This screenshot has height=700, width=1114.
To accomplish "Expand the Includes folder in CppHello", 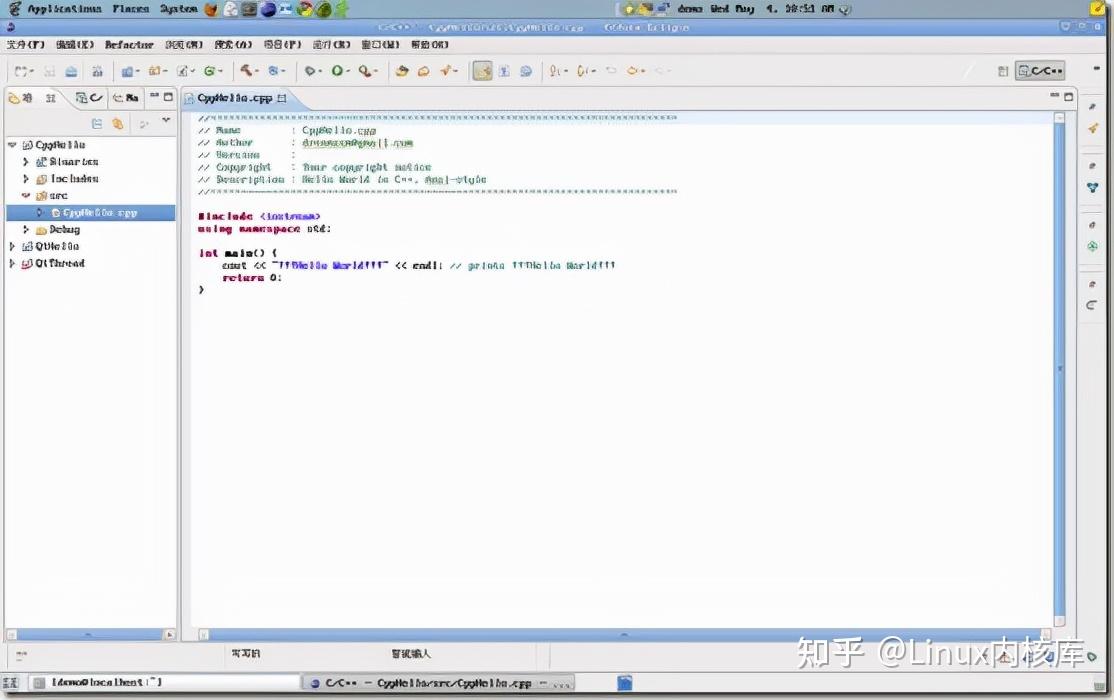I will point(24,178).
